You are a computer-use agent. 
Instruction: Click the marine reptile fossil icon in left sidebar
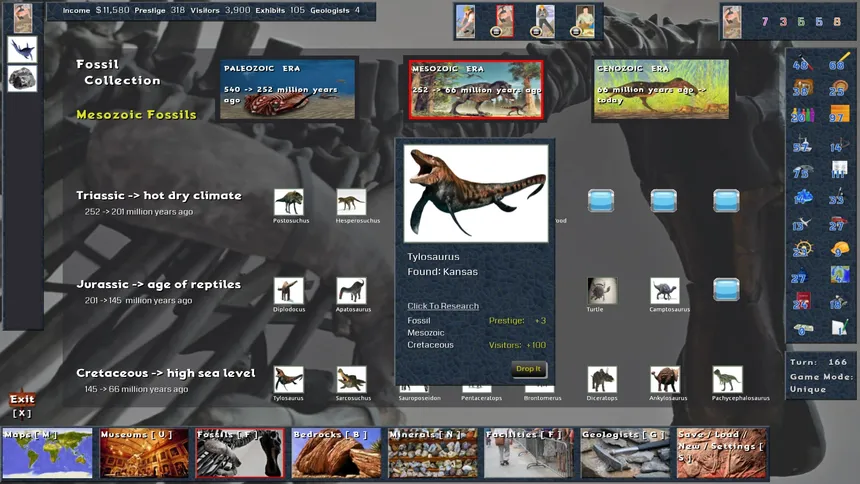[22, 49]
